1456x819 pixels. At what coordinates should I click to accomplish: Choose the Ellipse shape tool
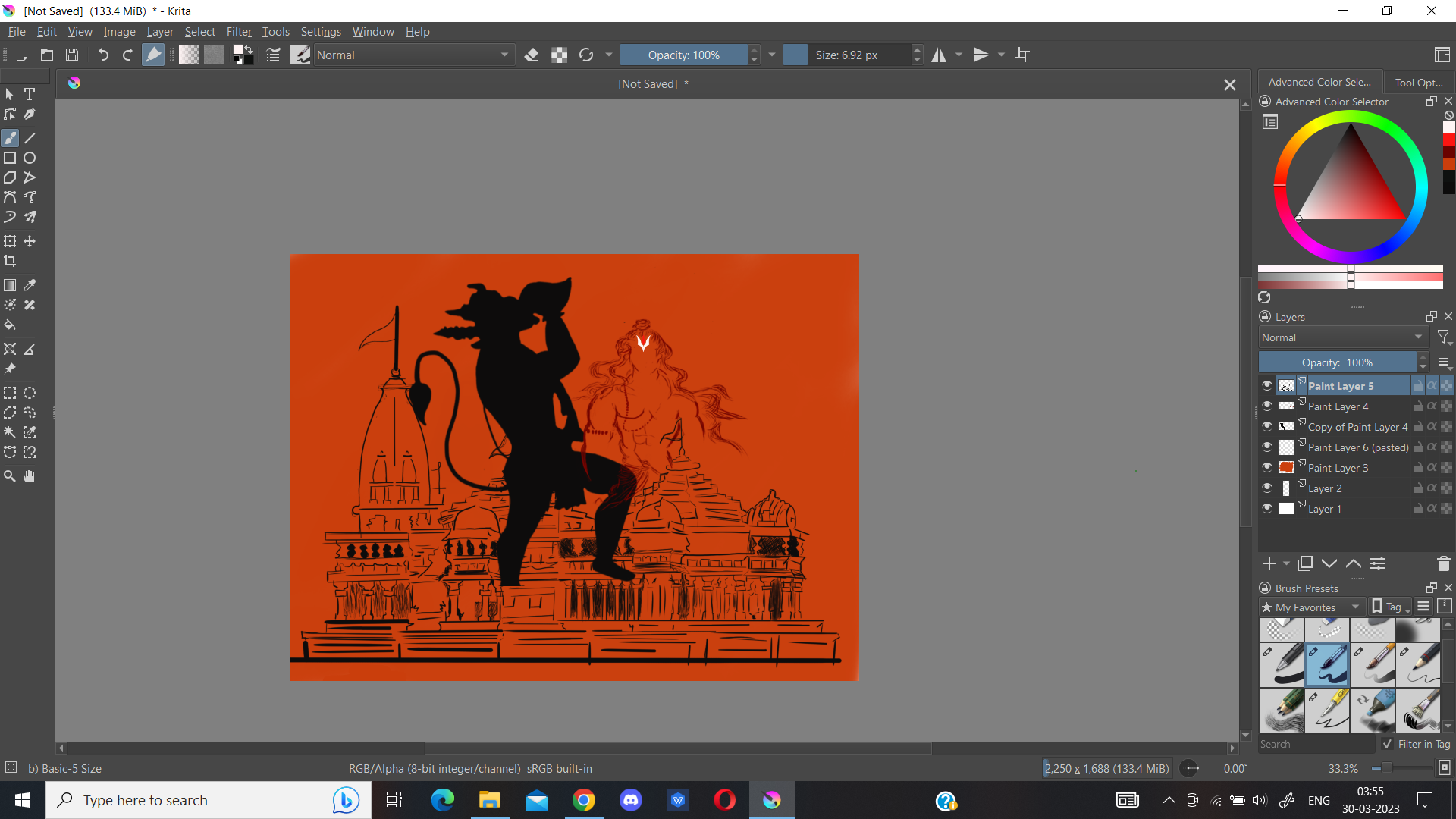point(30,158)
